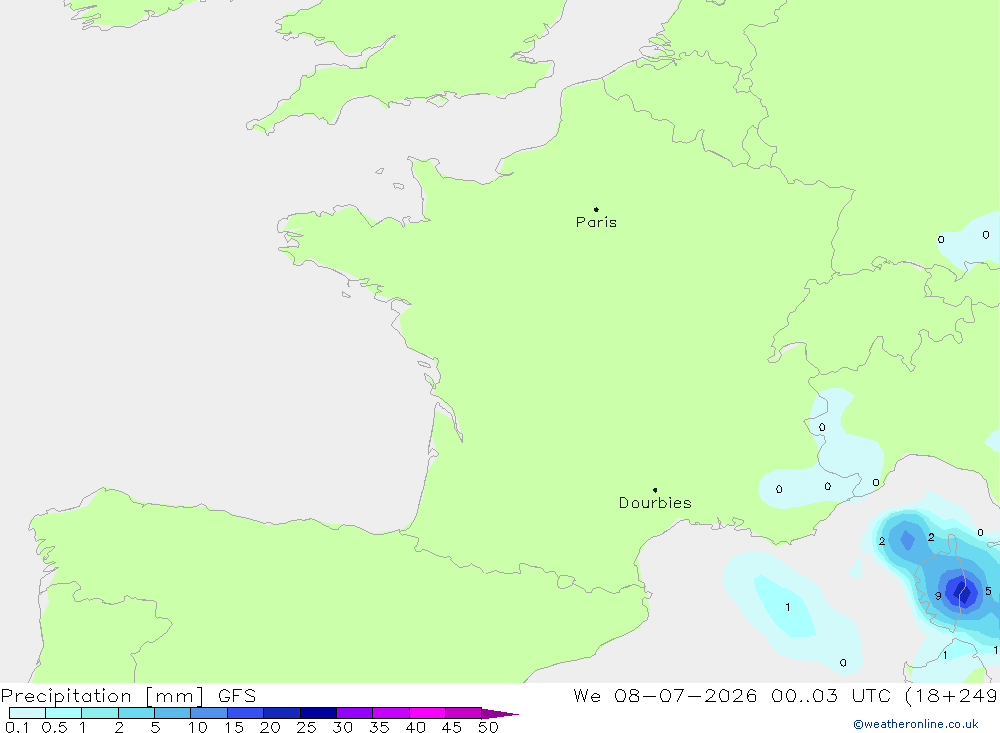The width and height of the screenshot is (1000, 733).
Task: Click the legend scale value '0.1'
Action: pos(17,727)
